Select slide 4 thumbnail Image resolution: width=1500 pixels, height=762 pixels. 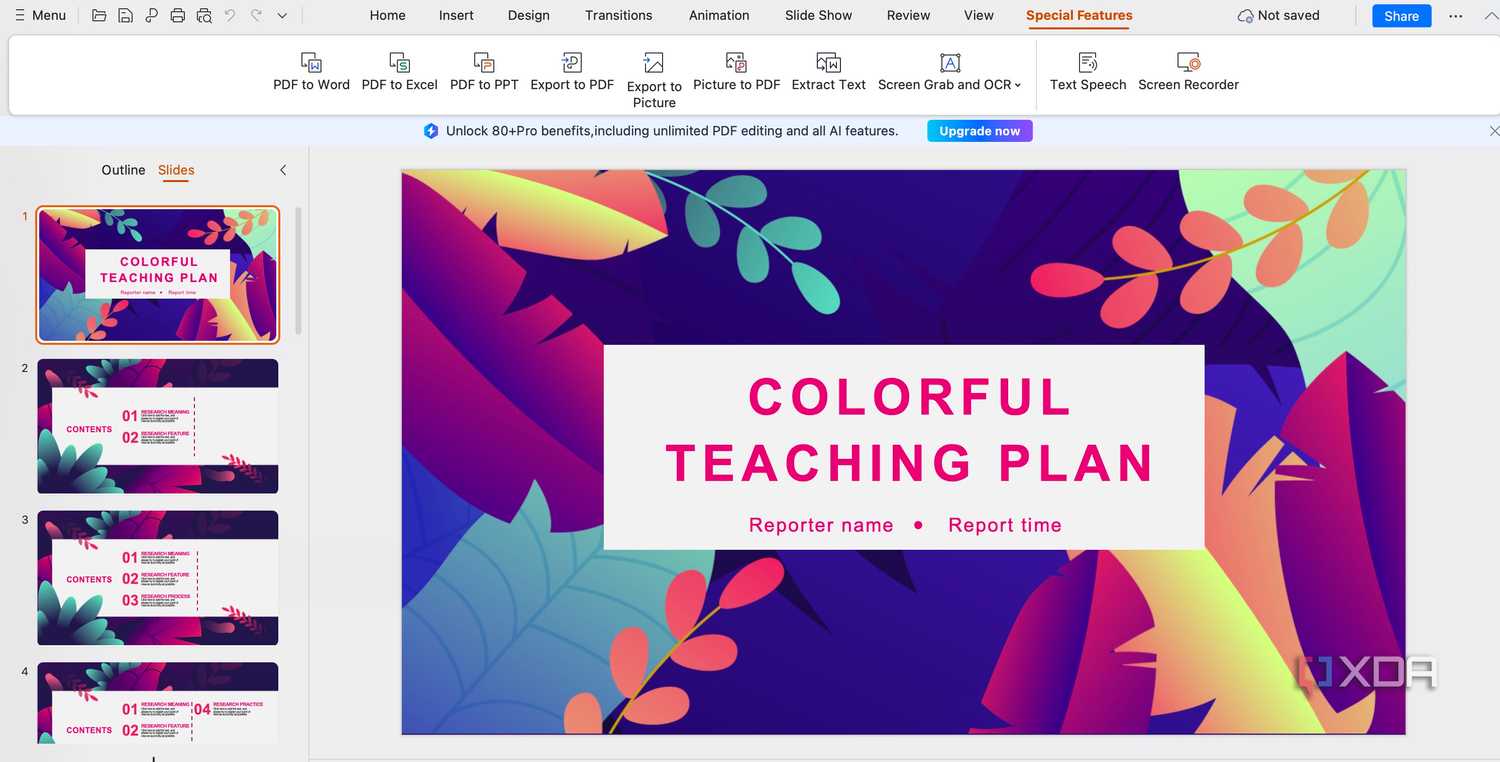(158, 702)
